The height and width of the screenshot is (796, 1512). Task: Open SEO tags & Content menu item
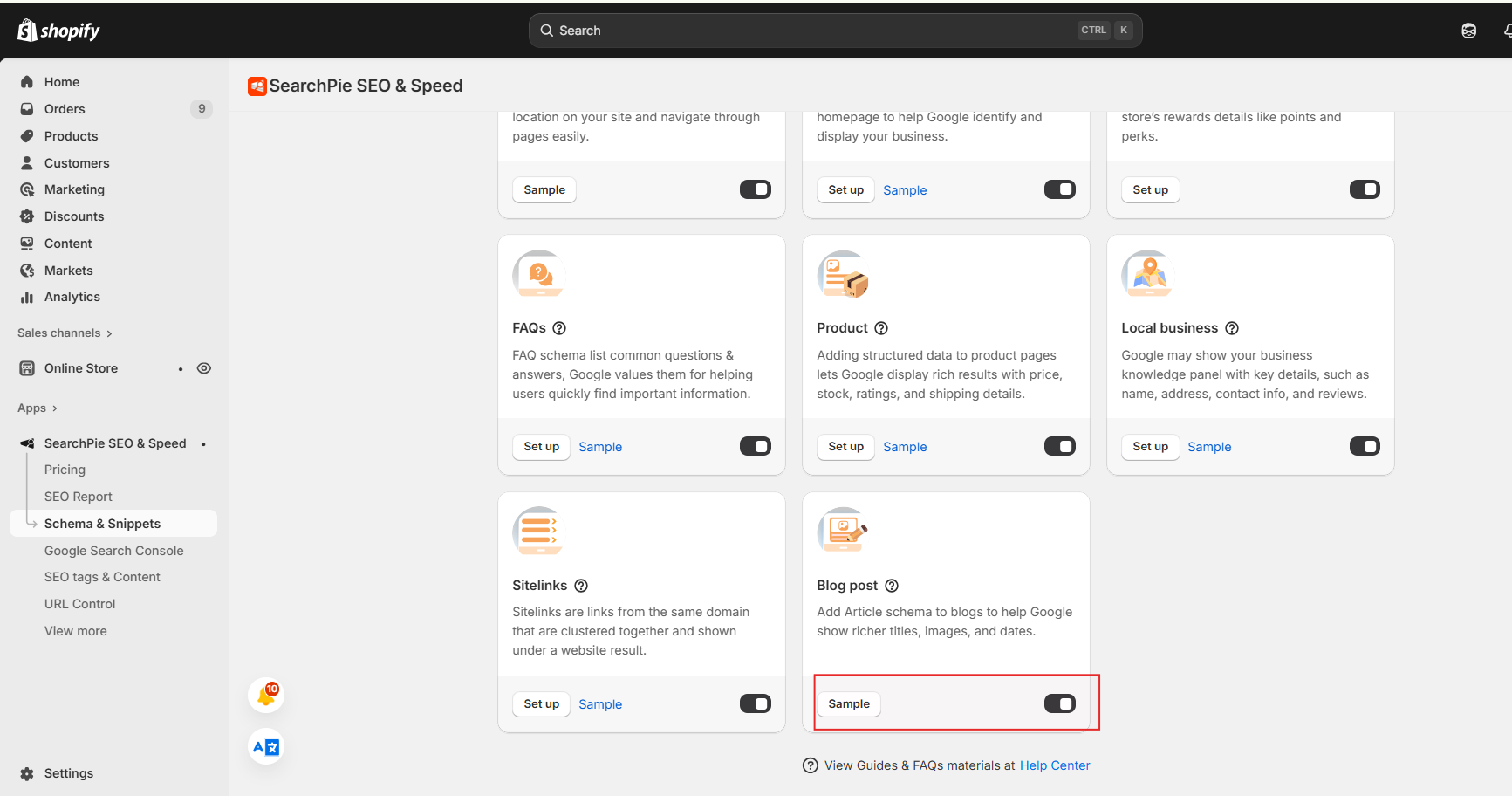point(102,577)
